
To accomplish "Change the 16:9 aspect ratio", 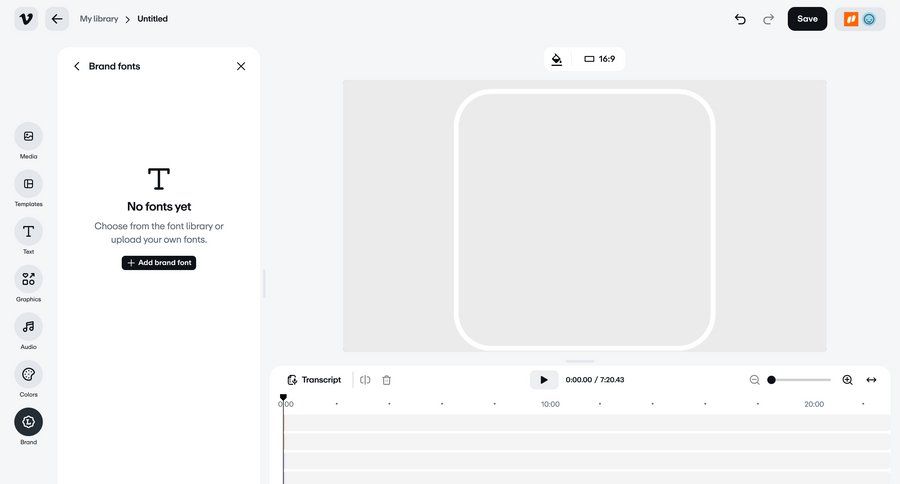I will [x=600, y=59].
